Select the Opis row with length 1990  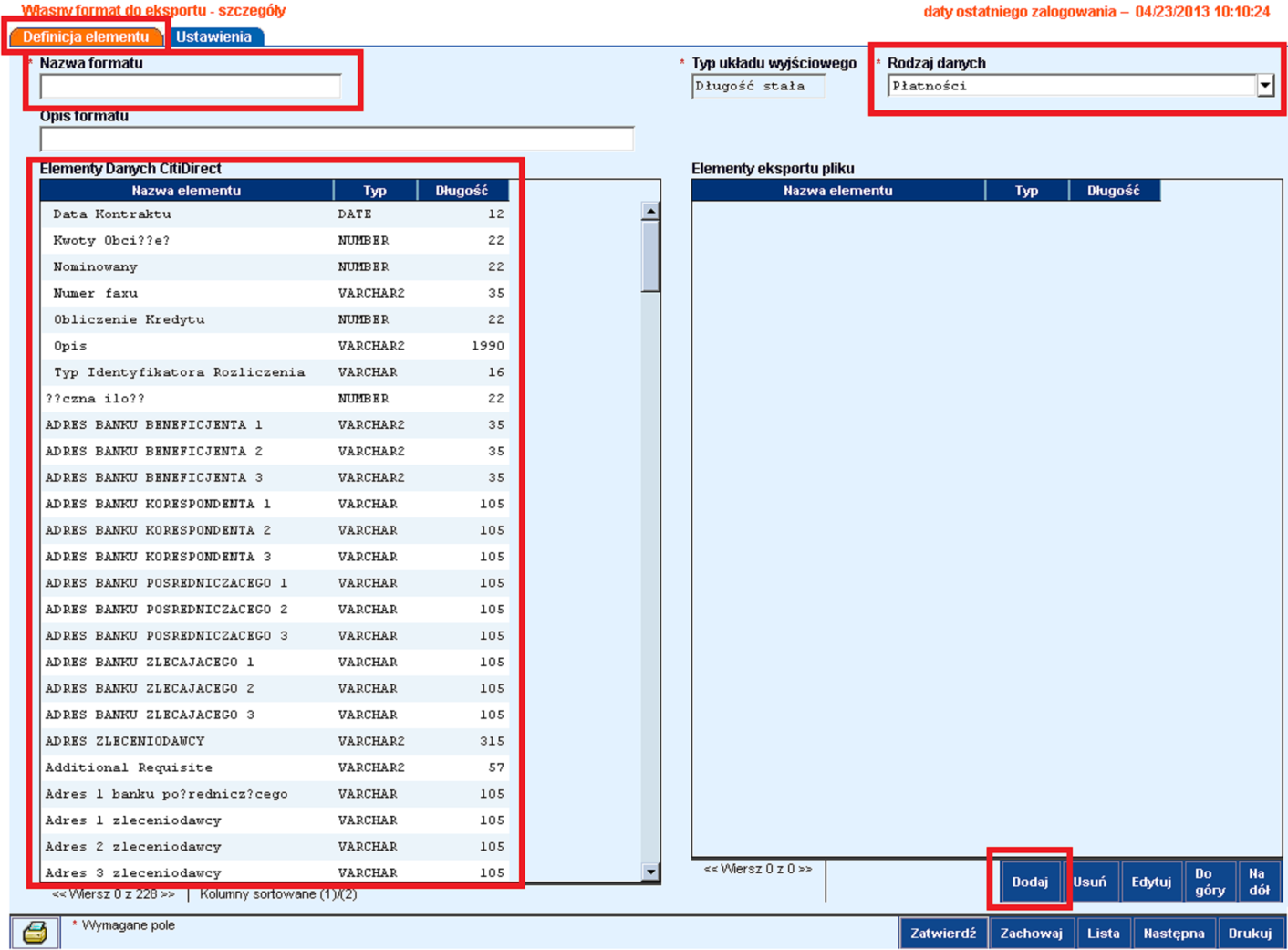pyautogui.click(x=275, y=346)
